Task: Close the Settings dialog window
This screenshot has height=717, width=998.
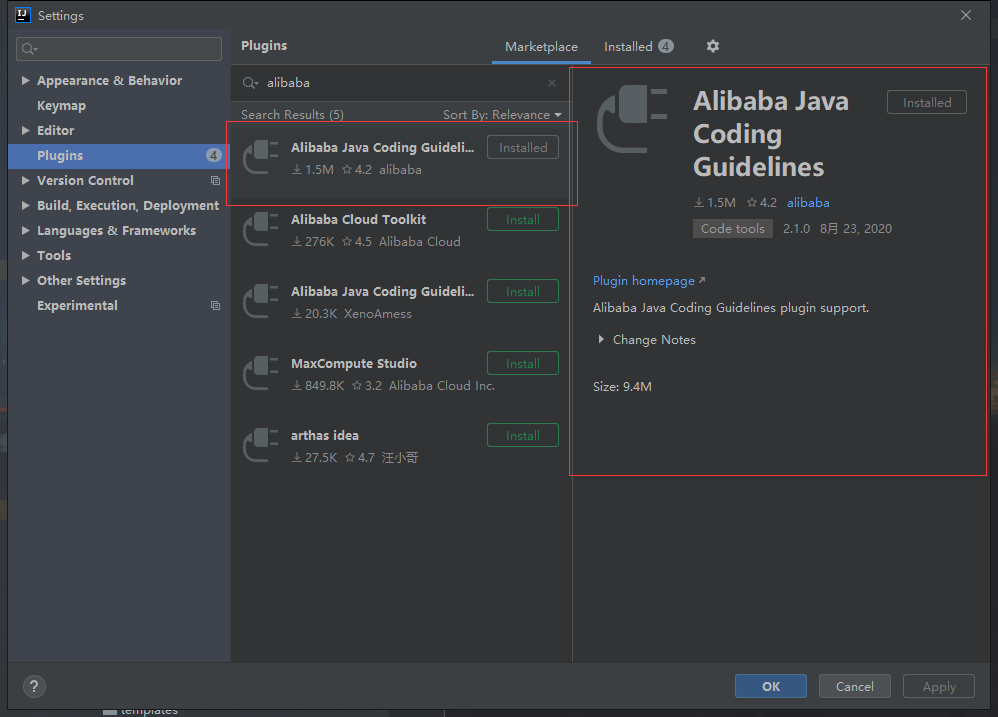Action: point(966,15)
